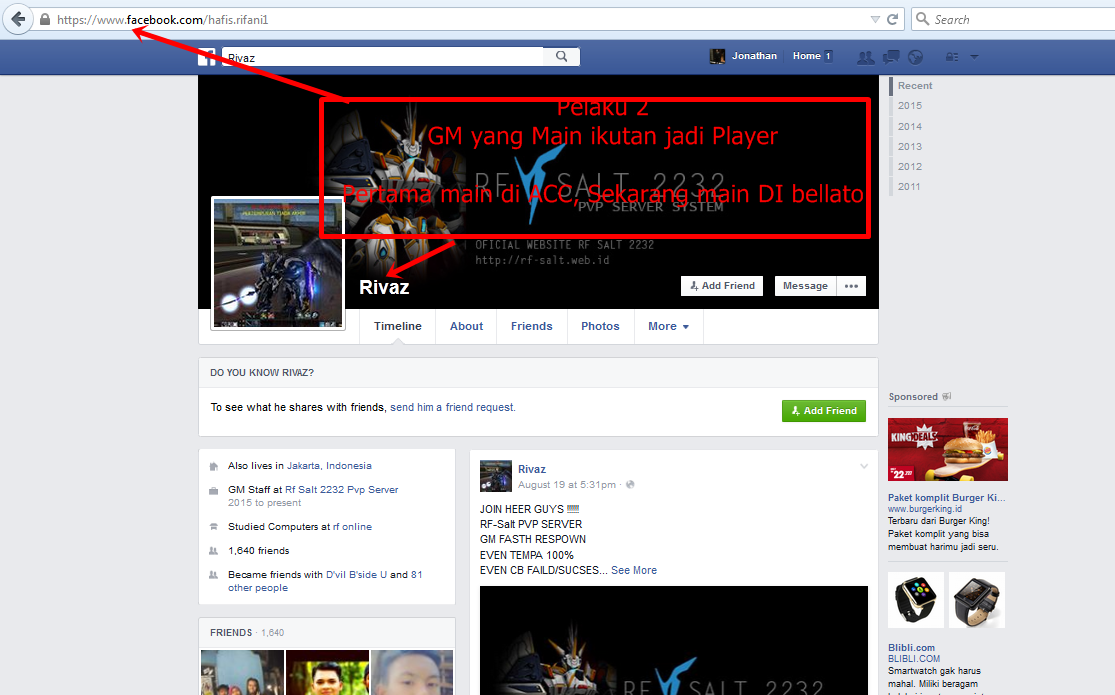Click the green Add Friend button

pos(823,410)
